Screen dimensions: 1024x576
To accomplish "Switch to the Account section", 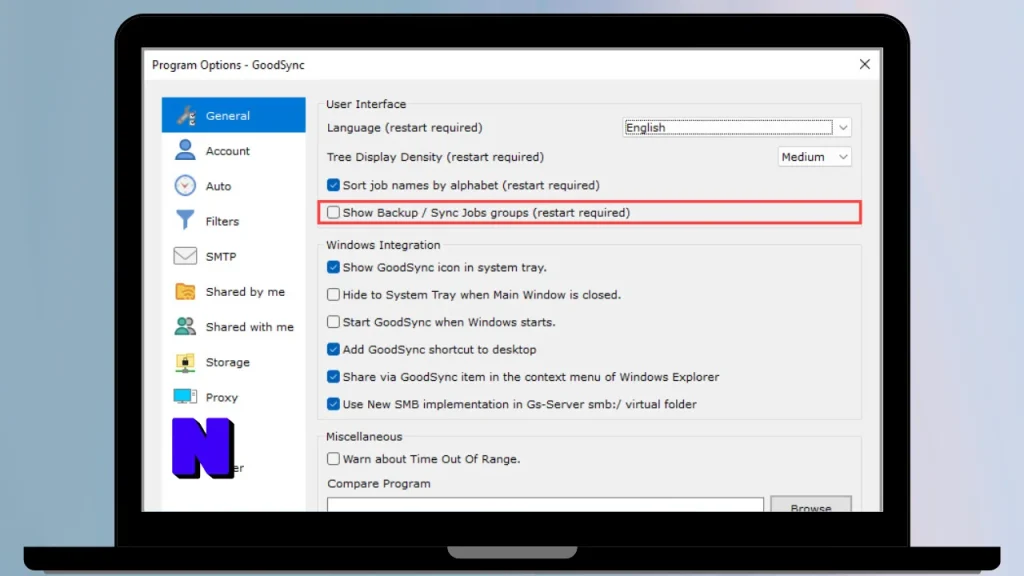I will pos(234,151).
